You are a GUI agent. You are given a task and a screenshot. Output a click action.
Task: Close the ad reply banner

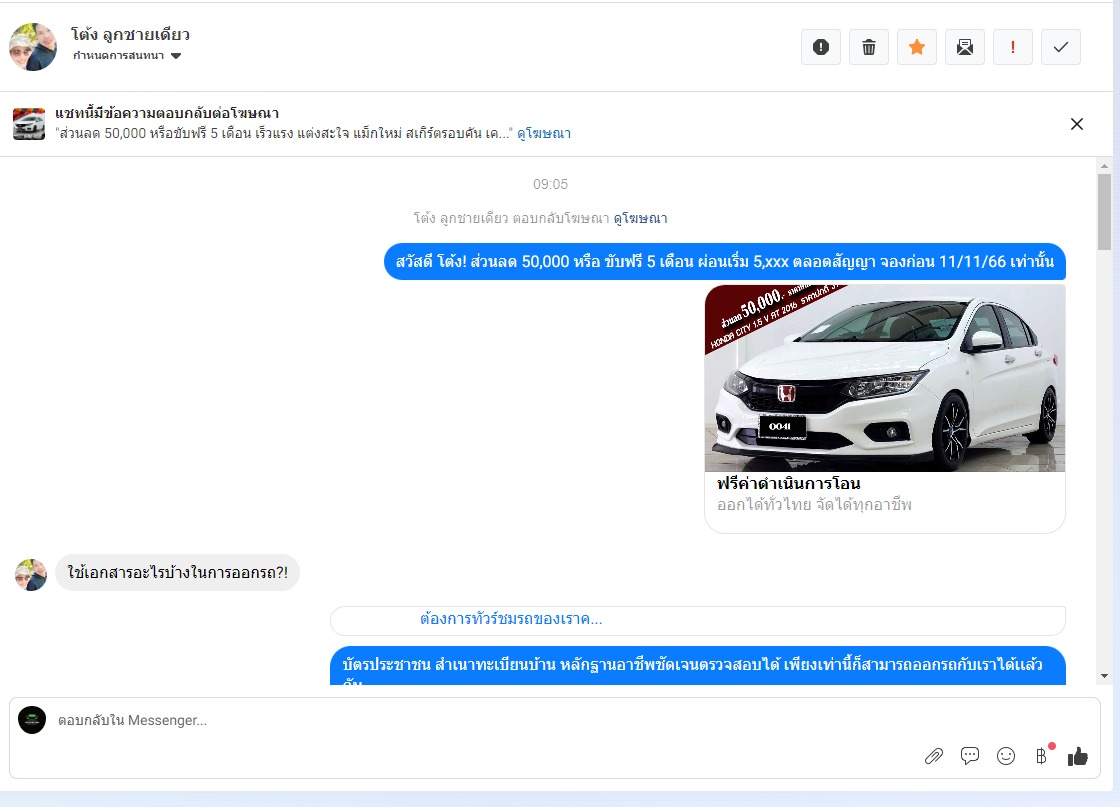point(1076,124)
